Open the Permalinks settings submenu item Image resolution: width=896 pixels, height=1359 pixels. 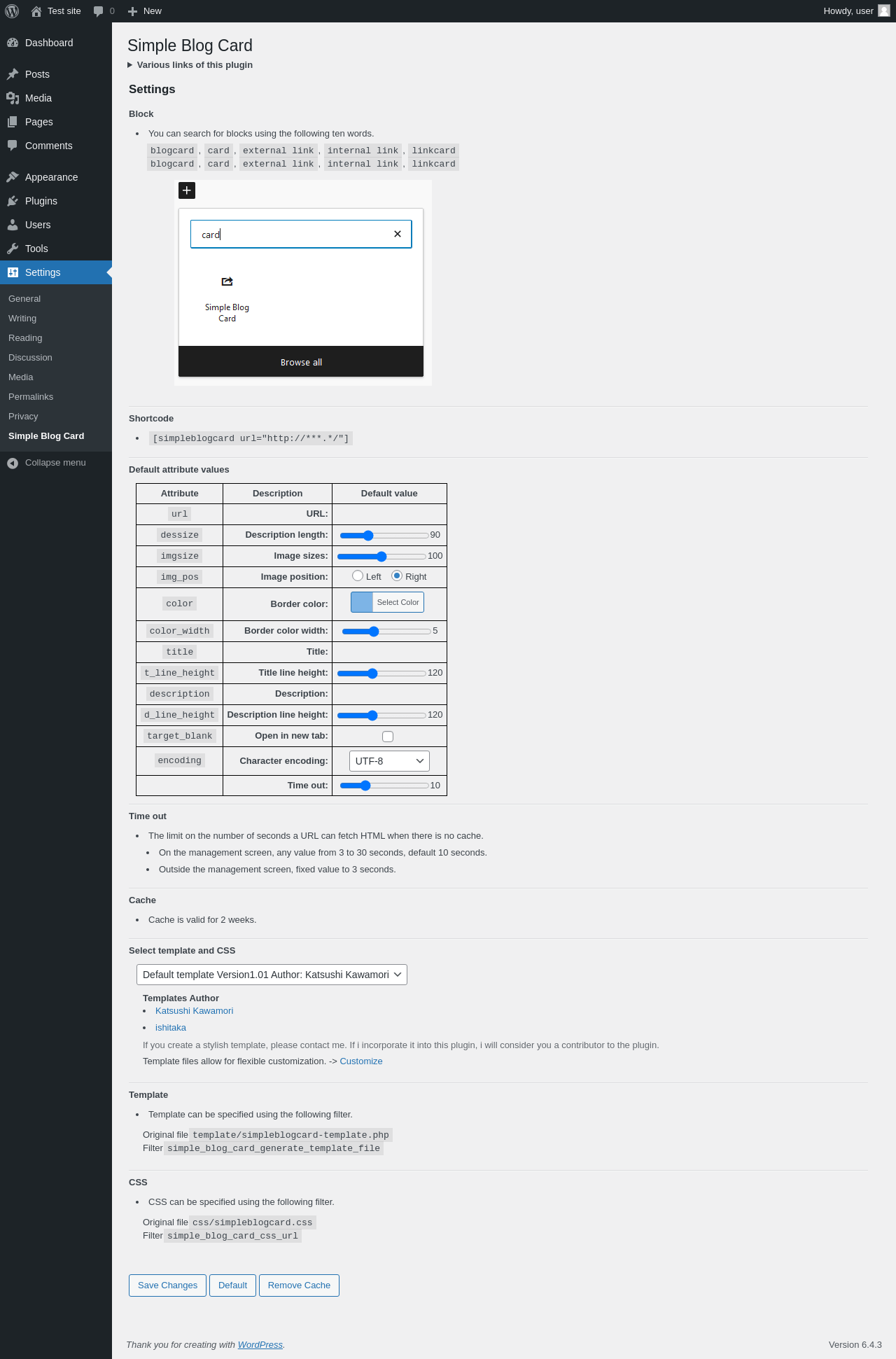[31, 397]
